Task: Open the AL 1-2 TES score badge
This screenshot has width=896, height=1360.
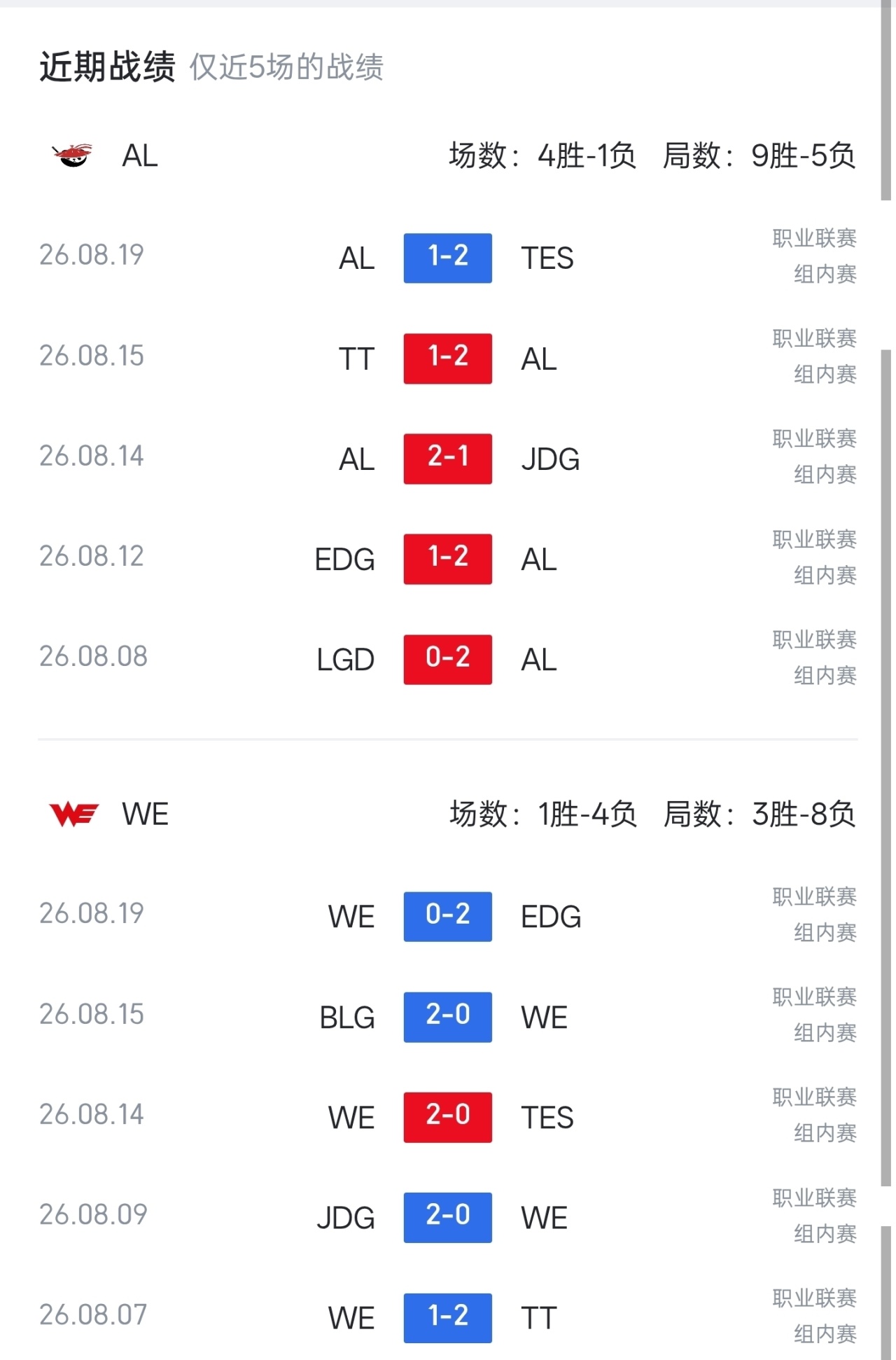Action: (447, 258)
